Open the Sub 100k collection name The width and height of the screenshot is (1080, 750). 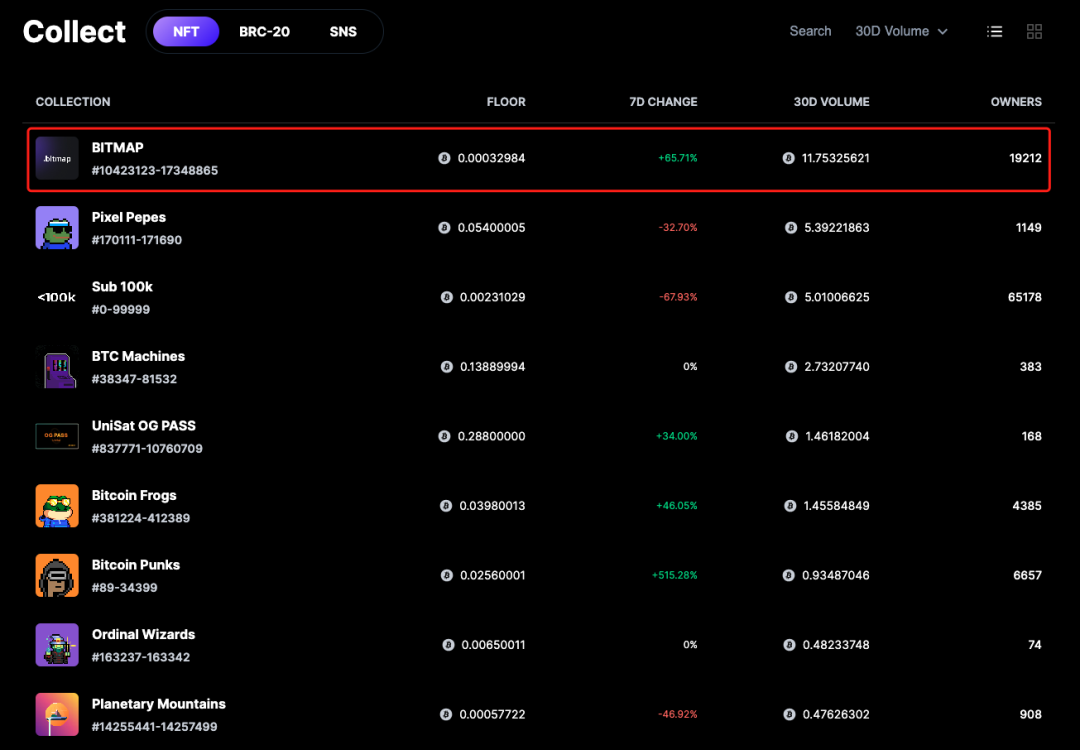click(122, 287)
